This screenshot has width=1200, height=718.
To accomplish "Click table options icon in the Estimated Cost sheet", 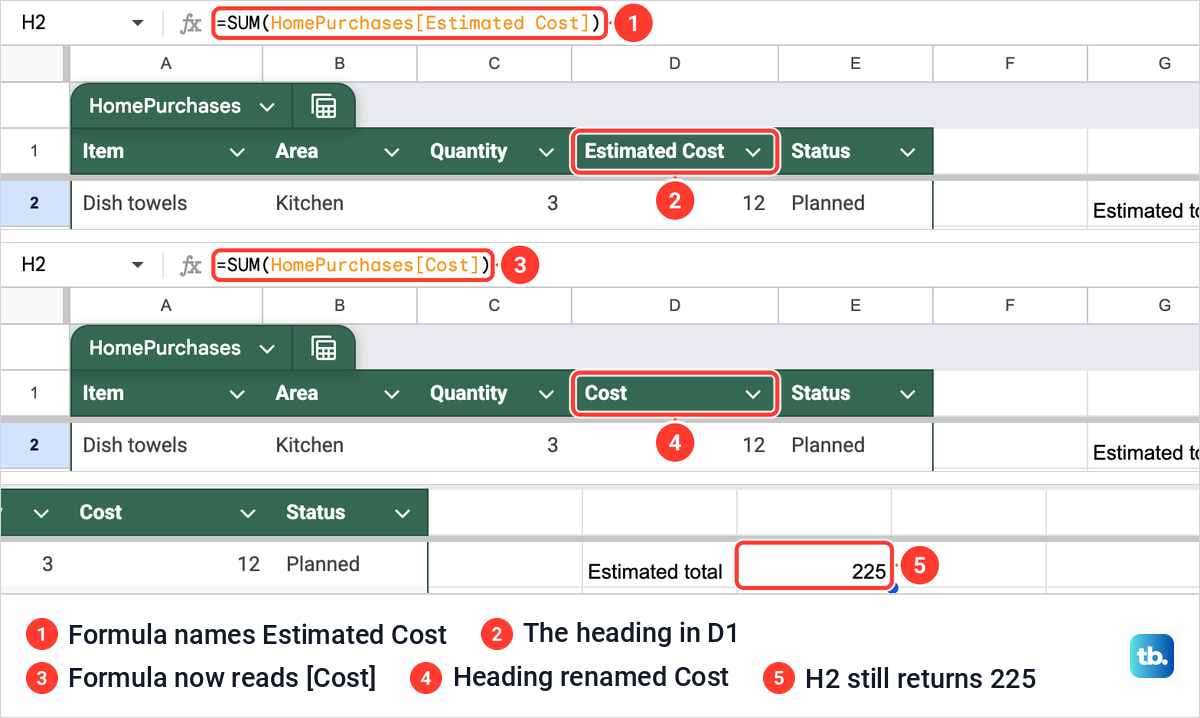I will coord(323,106).
